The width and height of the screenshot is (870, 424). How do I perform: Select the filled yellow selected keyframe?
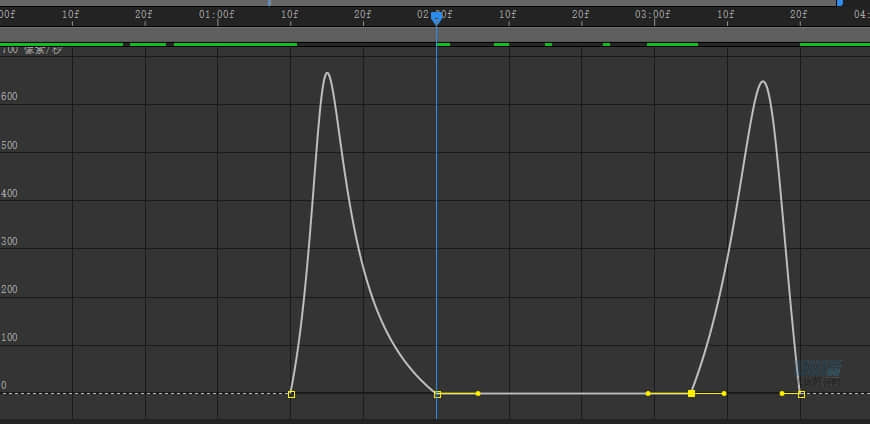(691, 394)
